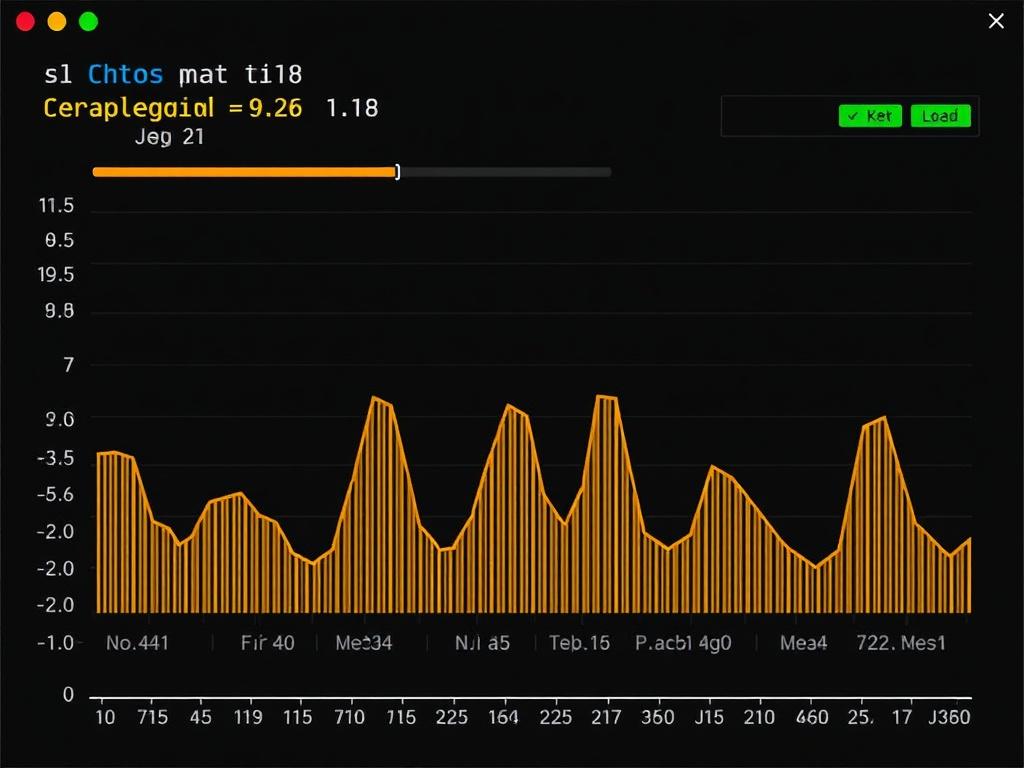Select the yellow Ceraplegaial label
Image resolution: width=1024 pixels, height=768 pixels.
(x=129, y=108)
